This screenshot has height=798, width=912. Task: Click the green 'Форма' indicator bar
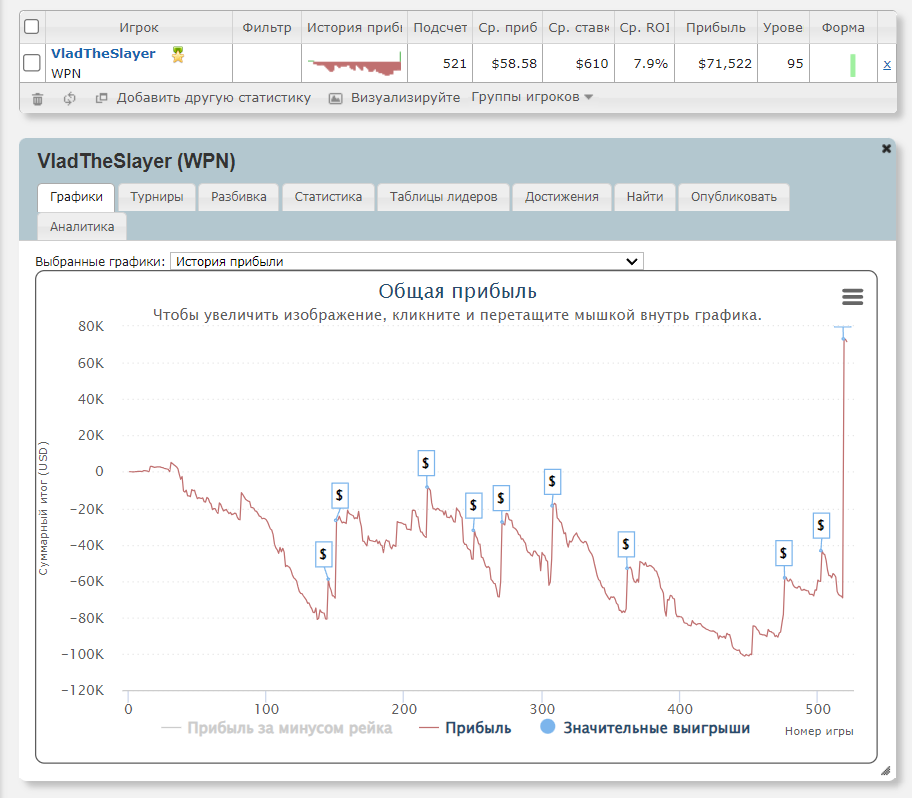tap(852, 65)
